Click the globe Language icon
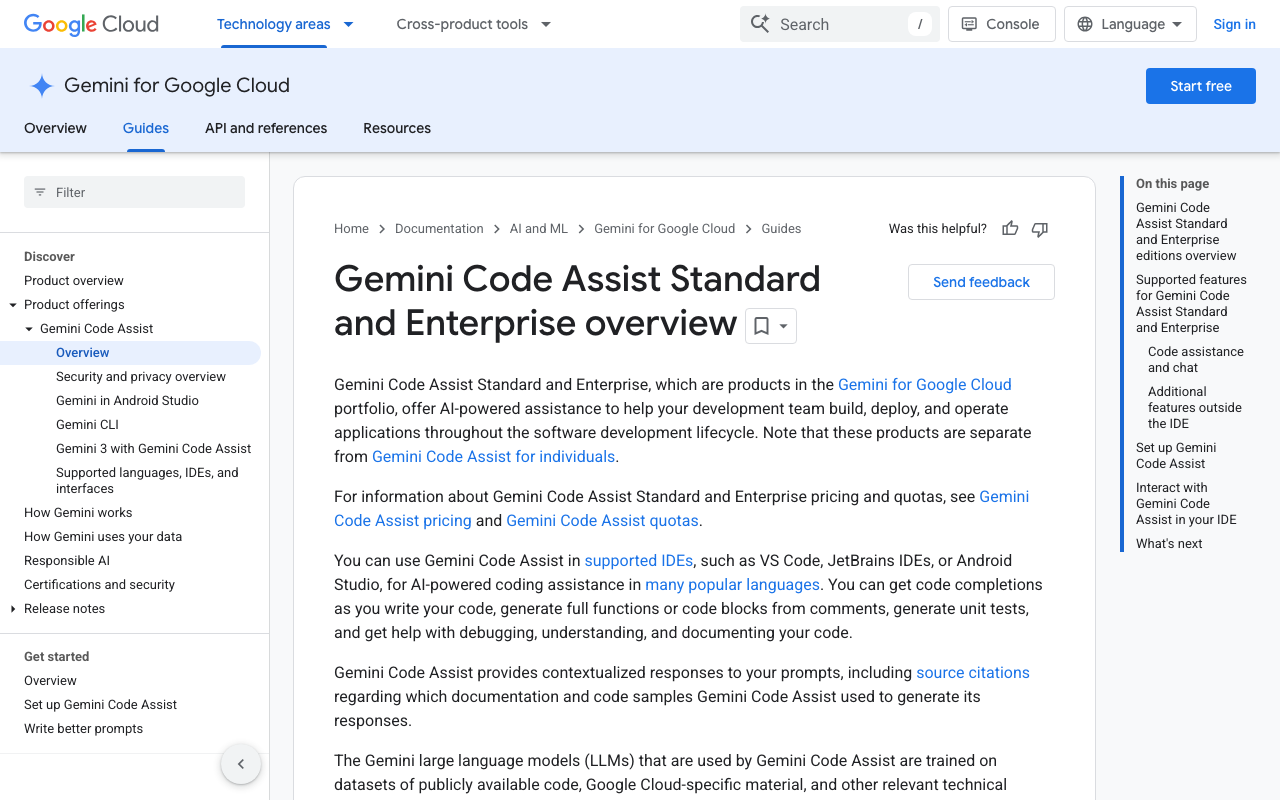The height and width of the screenshot is (800, 1280). pyautogui.click(x=1085, y=24)
